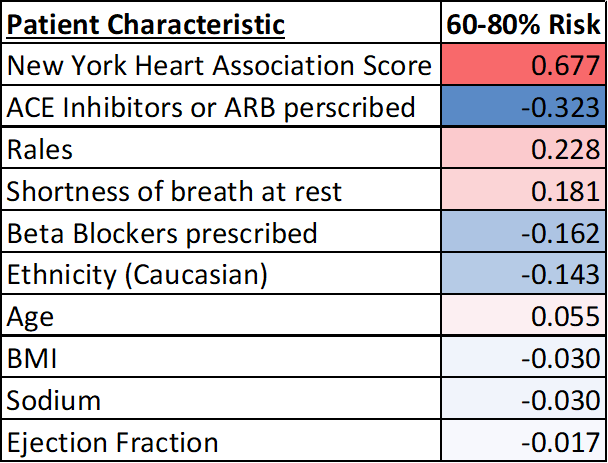Screen dimensions: 608x463
Task: Select the Shortness of breath at rest cell
Action: pos(220,191)
